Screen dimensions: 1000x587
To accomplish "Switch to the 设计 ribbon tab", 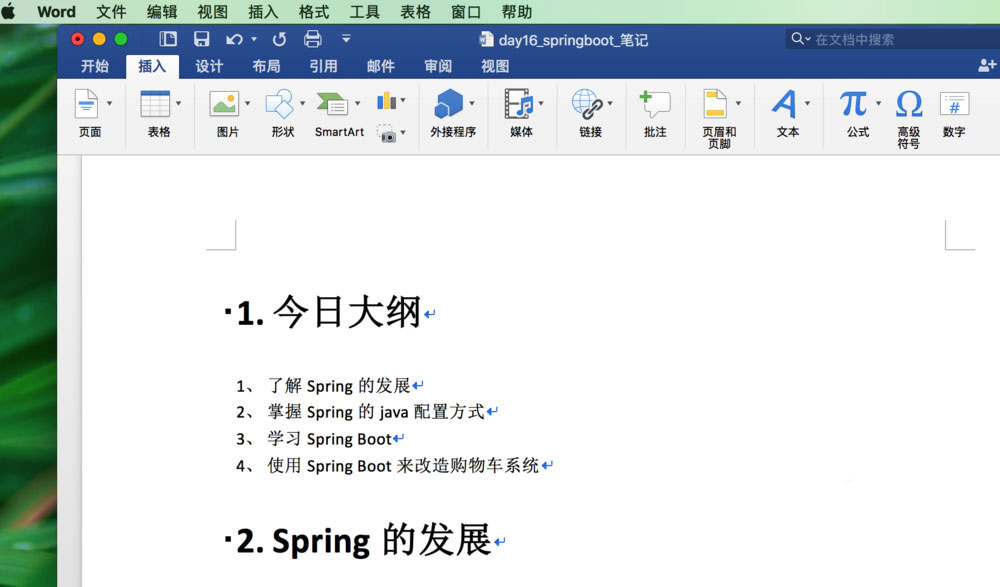I will coord(209,66).
